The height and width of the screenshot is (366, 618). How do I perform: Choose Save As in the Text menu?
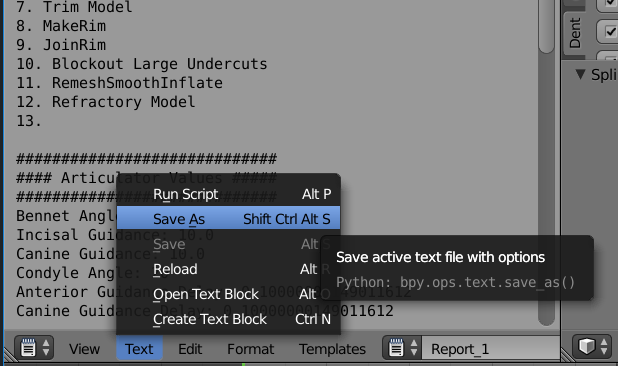228,219
